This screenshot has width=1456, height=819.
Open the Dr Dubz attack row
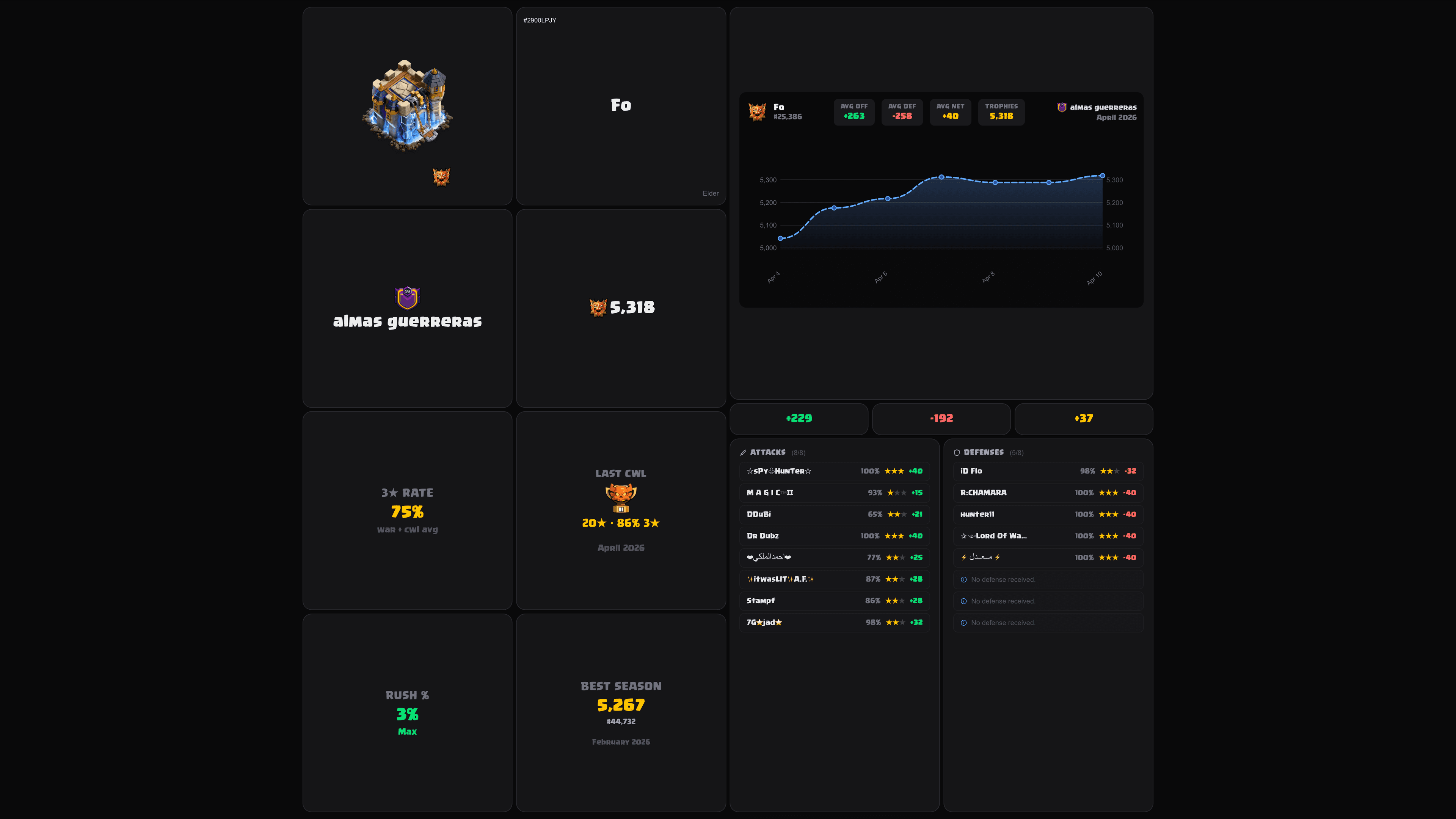pyautogui.click(x=834, y=536)
